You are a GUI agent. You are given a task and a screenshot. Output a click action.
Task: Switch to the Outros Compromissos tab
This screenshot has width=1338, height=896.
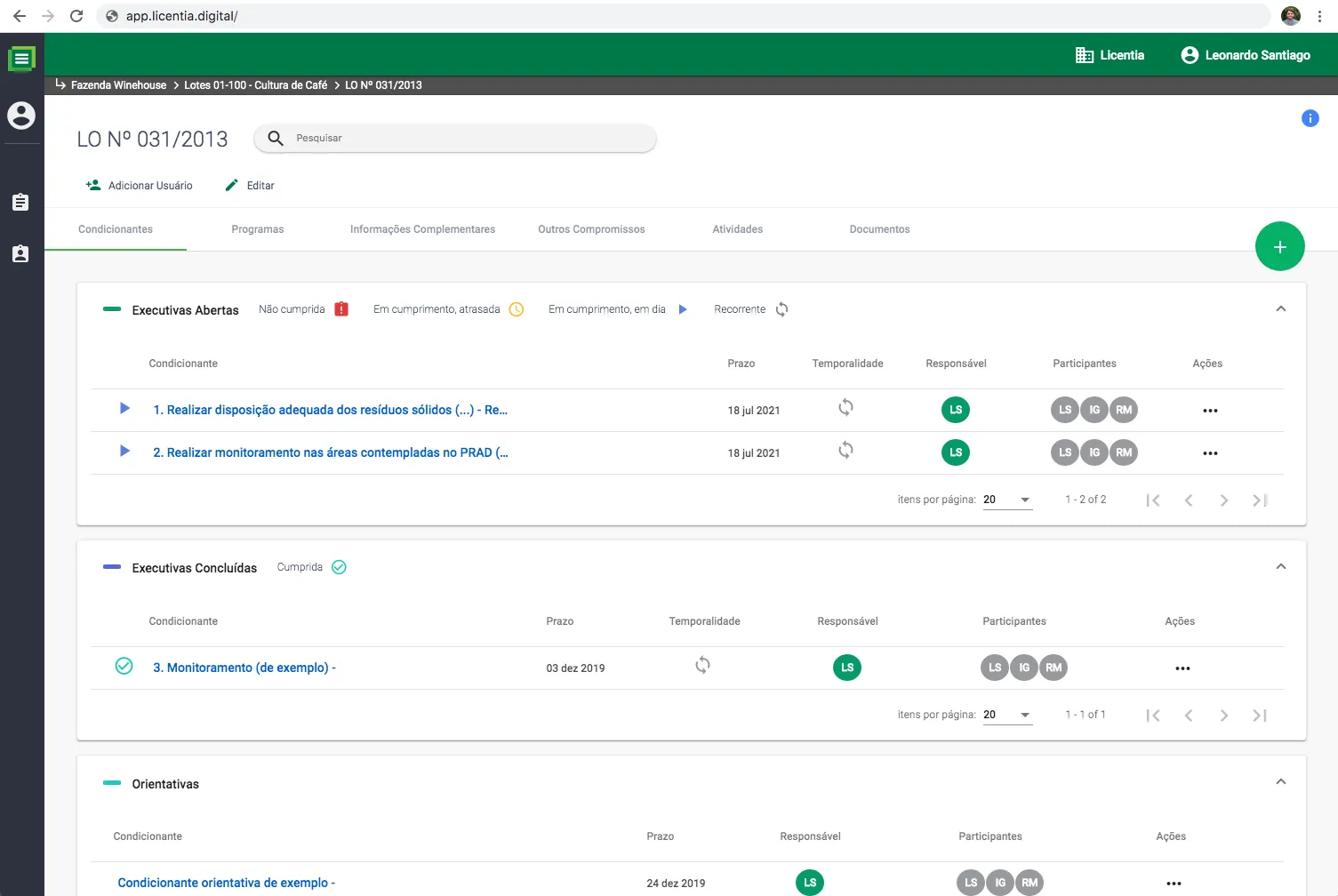591,229
